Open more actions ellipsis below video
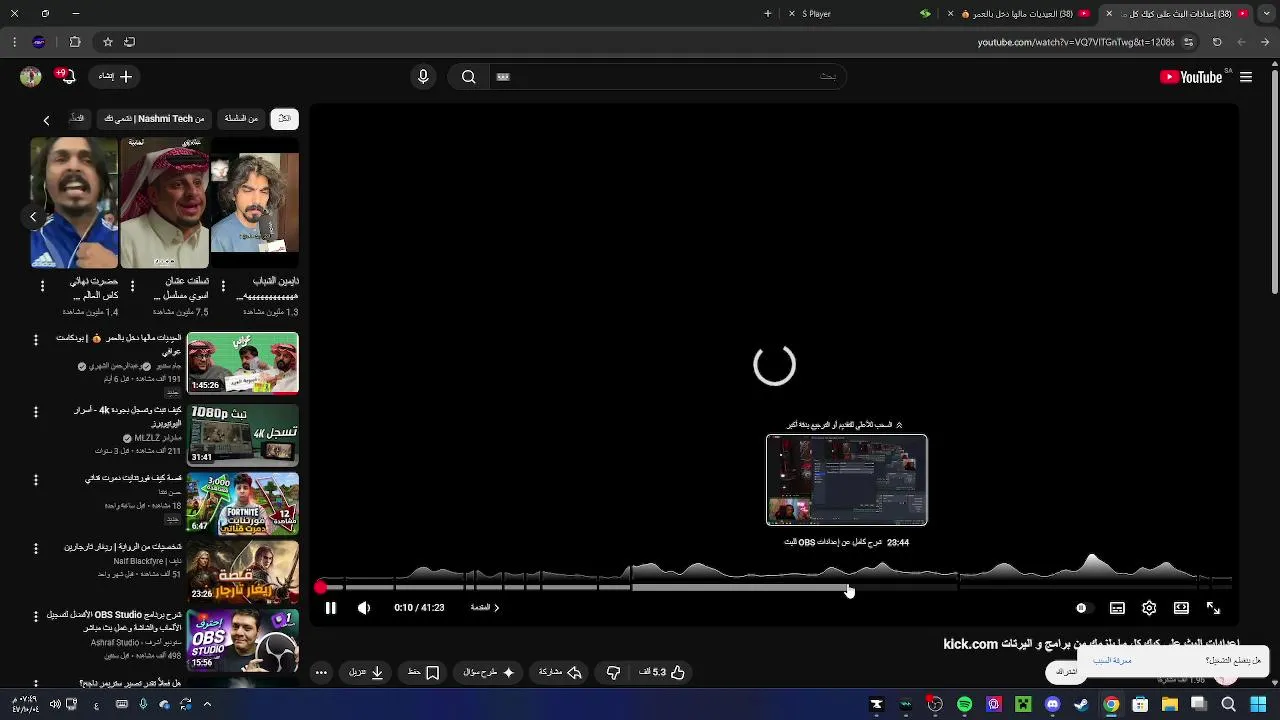This screenshot has height=720, width=1280. click(x=321, y=673)
